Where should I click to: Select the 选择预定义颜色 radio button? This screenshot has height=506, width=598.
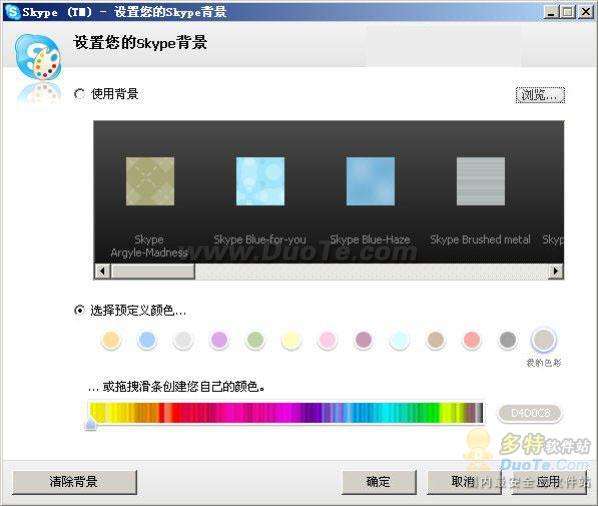pos(79,310)
